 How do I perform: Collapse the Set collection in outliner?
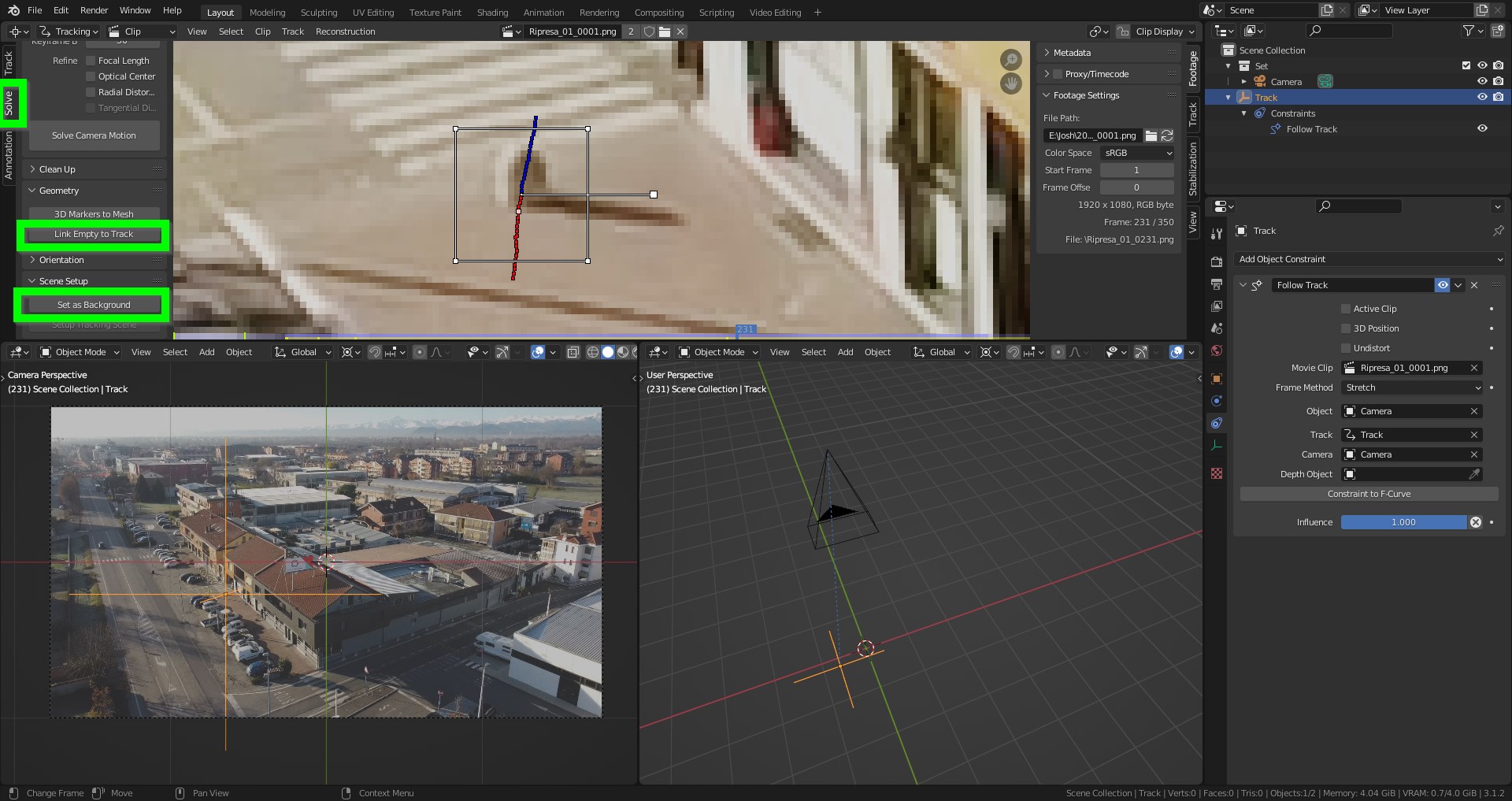tap(1228, 66)
